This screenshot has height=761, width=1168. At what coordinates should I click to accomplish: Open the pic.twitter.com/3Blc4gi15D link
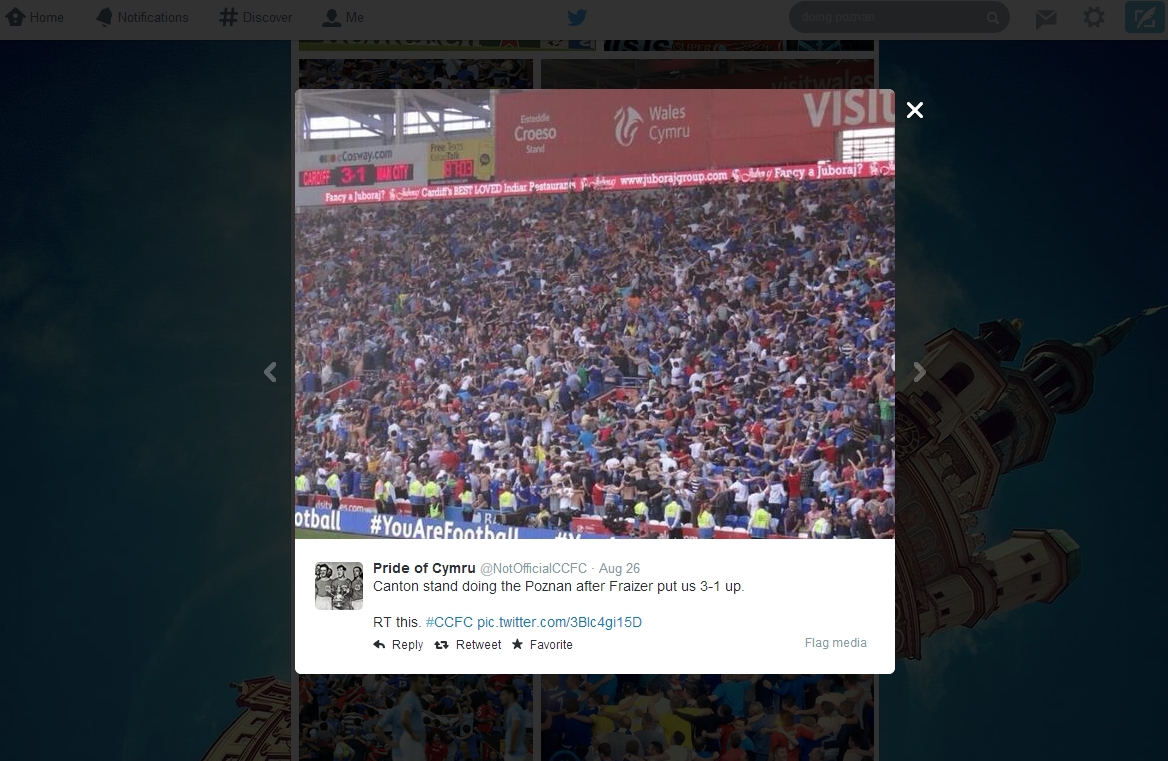[559, 623]
